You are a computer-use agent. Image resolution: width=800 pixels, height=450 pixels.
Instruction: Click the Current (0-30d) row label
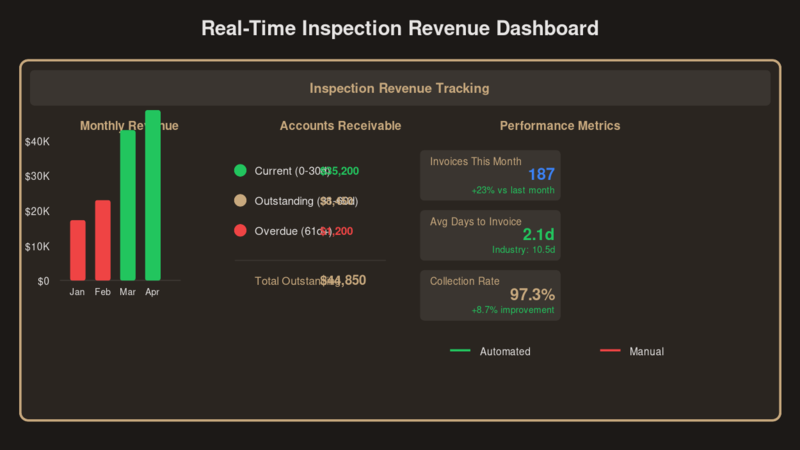(x=292, y=171)
